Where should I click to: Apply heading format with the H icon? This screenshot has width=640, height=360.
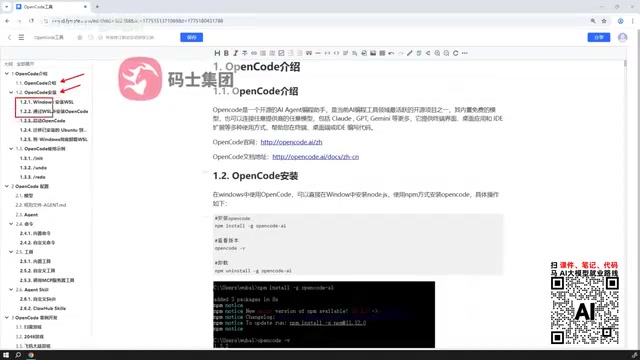[x=217, y=53]
